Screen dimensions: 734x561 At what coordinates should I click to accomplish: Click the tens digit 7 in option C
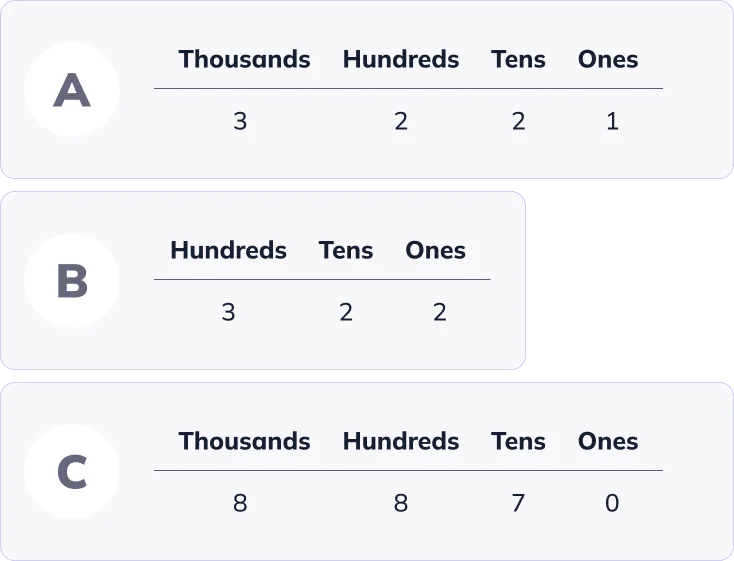click(518, 502)
